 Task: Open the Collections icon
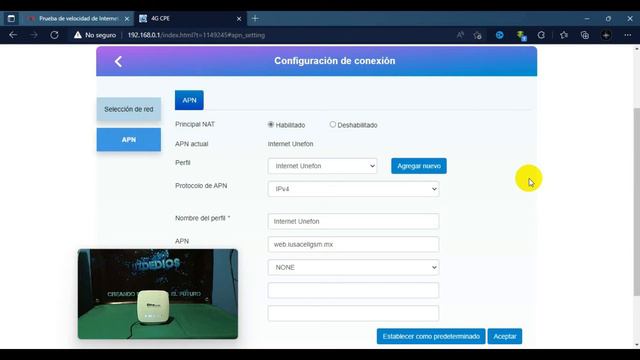585,35
